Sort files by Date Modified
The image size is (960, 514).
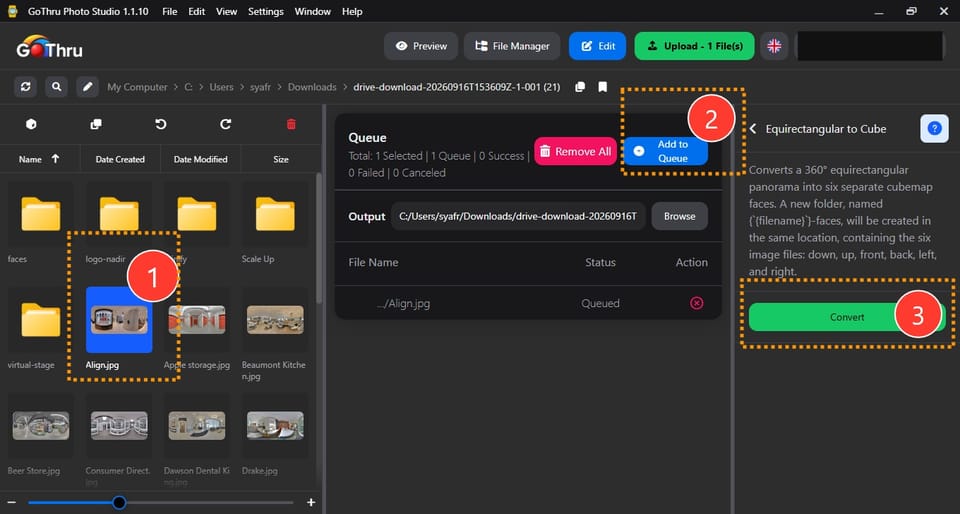(200, 159)
